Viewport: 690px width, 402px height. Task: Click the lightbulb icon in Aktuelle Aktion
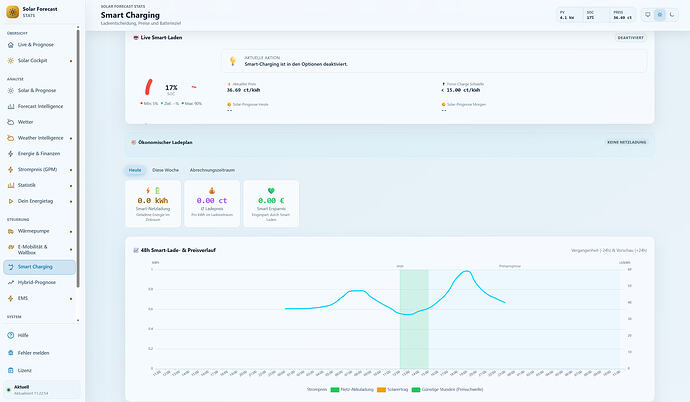click(233, 61)
